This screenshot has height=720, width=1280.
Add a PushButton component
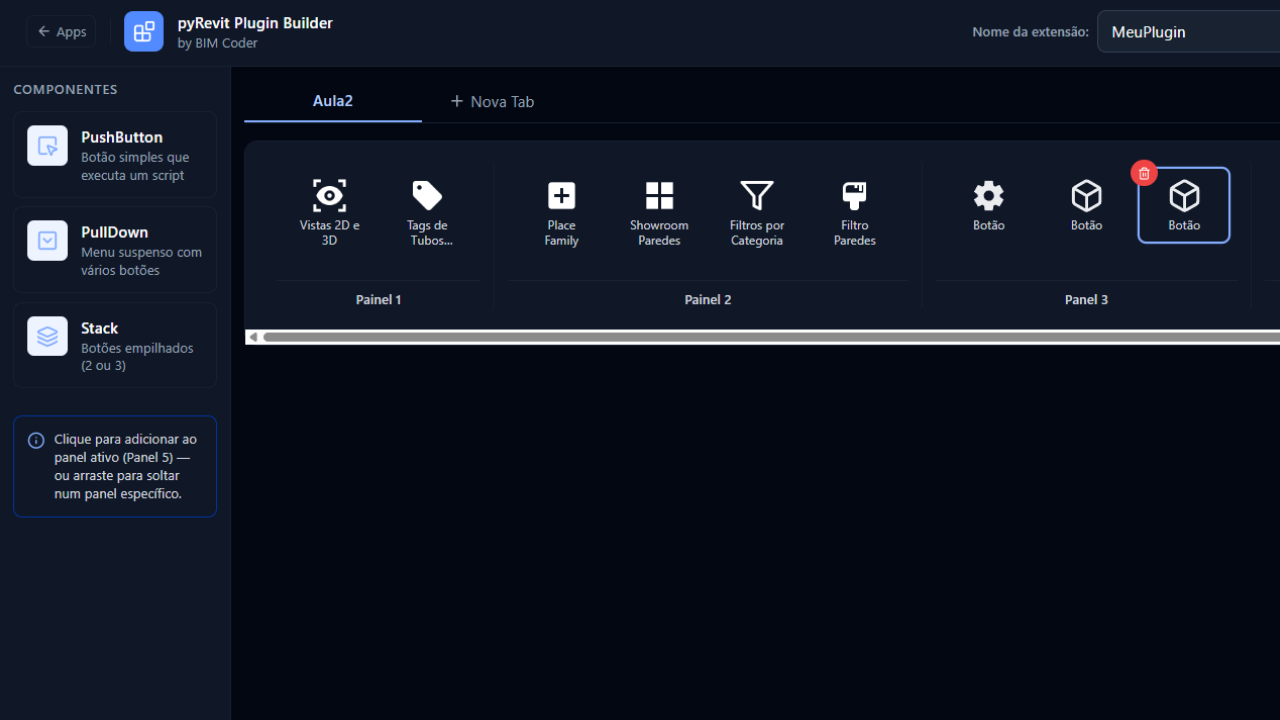tap(115, 155)
